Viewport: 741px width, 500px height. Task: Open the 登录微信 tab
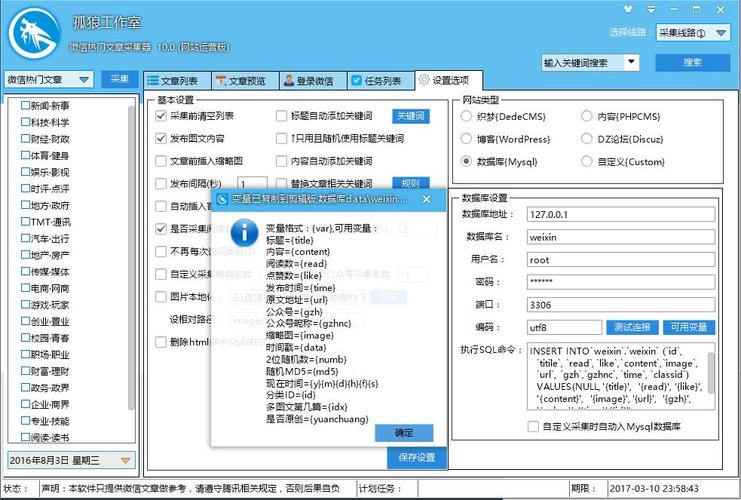[313, 81]
